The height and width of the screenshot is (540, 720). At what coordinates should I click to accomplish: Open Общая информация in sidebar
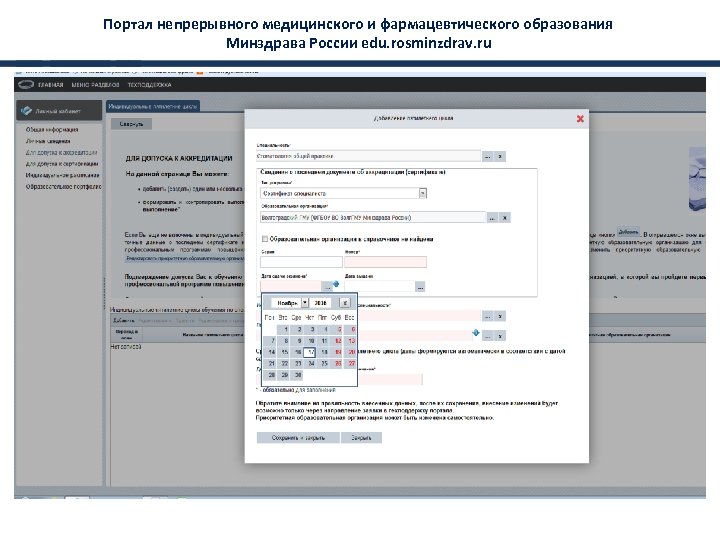52,129
